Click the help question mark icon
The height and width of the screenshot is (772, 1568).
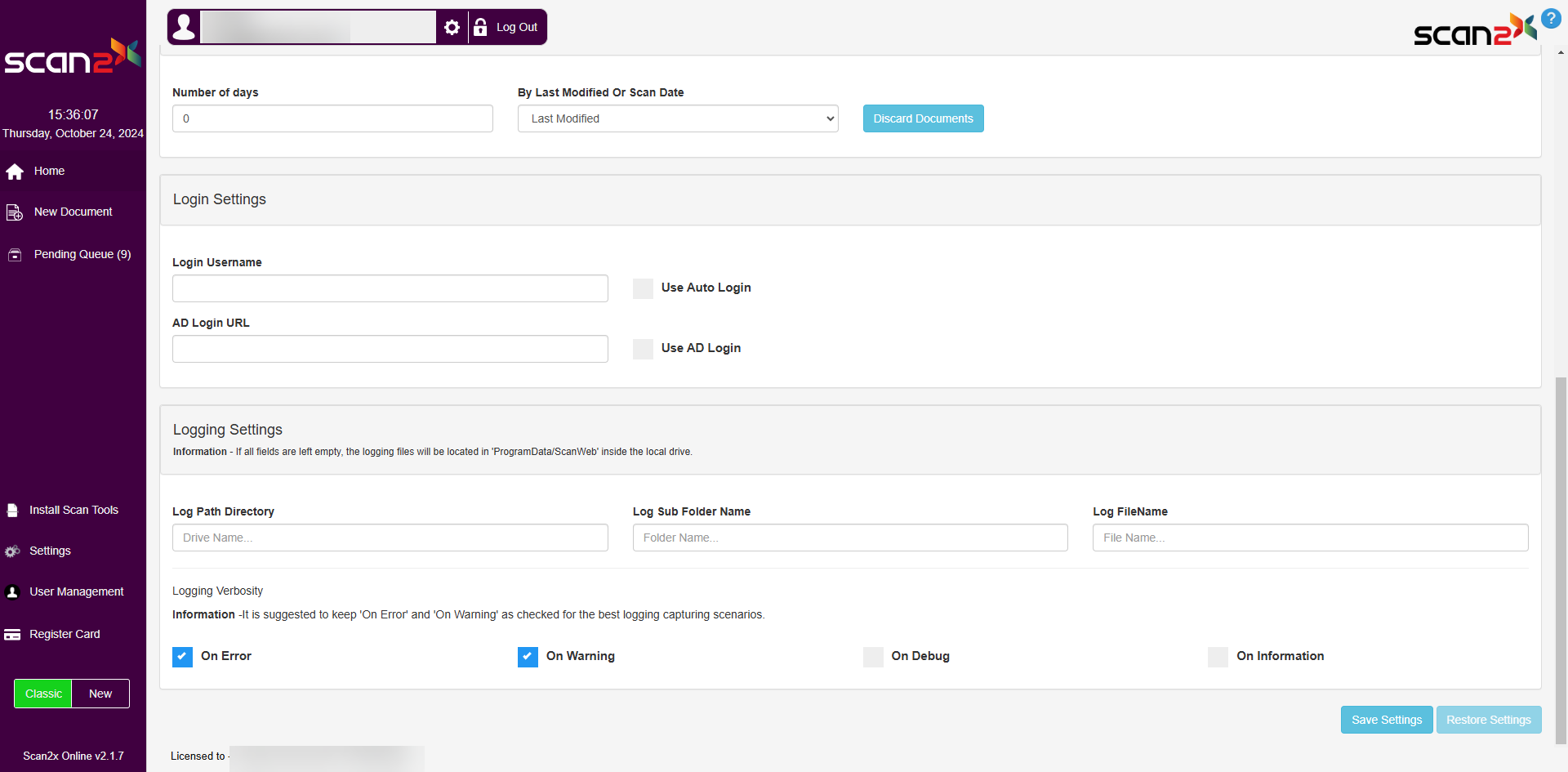[x=1551, y=19]
